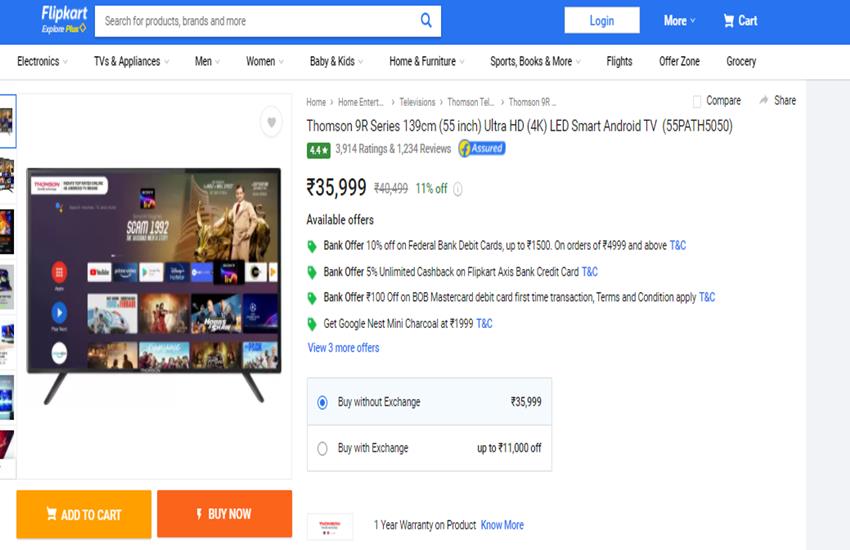Click the Flipkart Assured badge
The height and width of the screenshot is (550, 850).
[x=482, y=148]
